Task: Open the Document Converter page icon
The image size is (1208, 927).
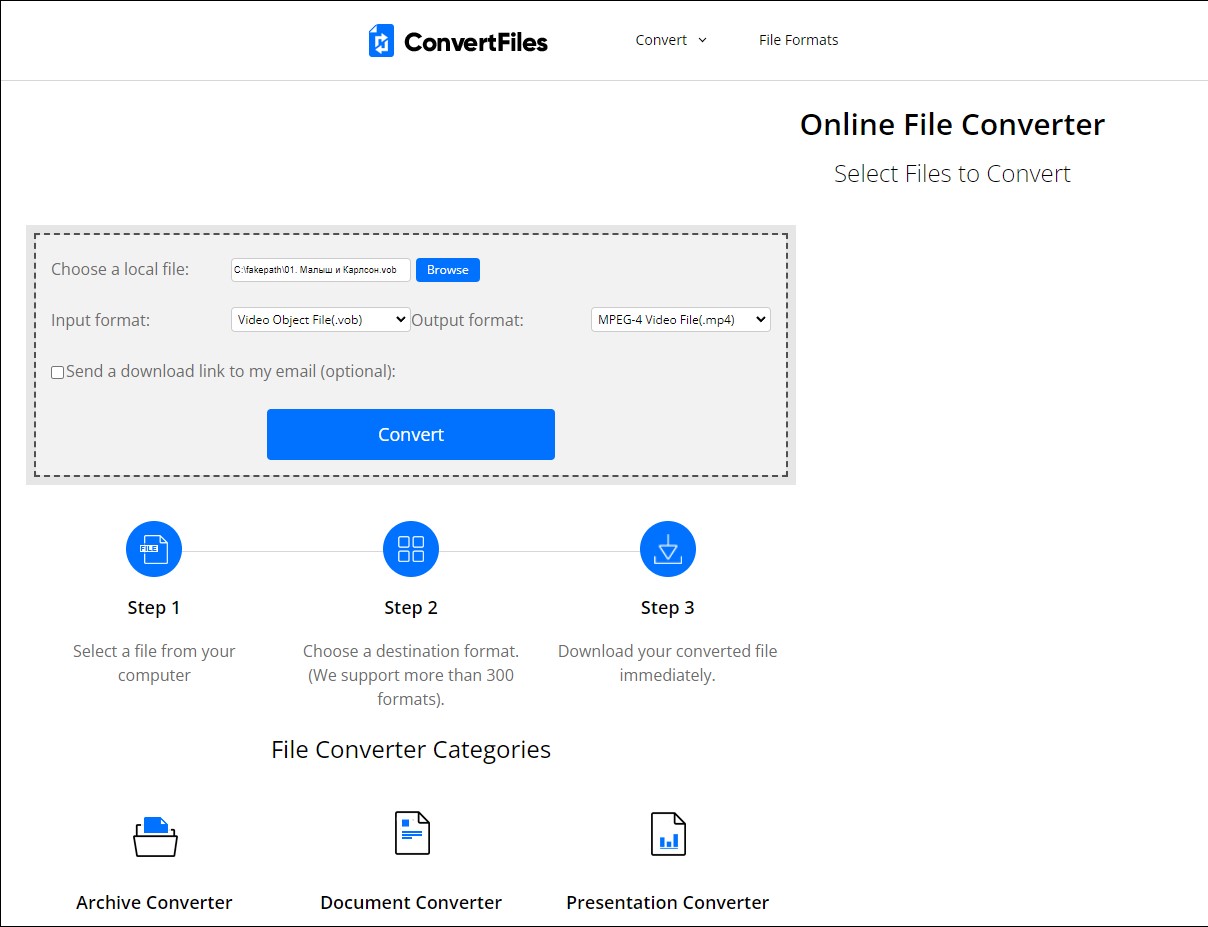Action: 412,833
